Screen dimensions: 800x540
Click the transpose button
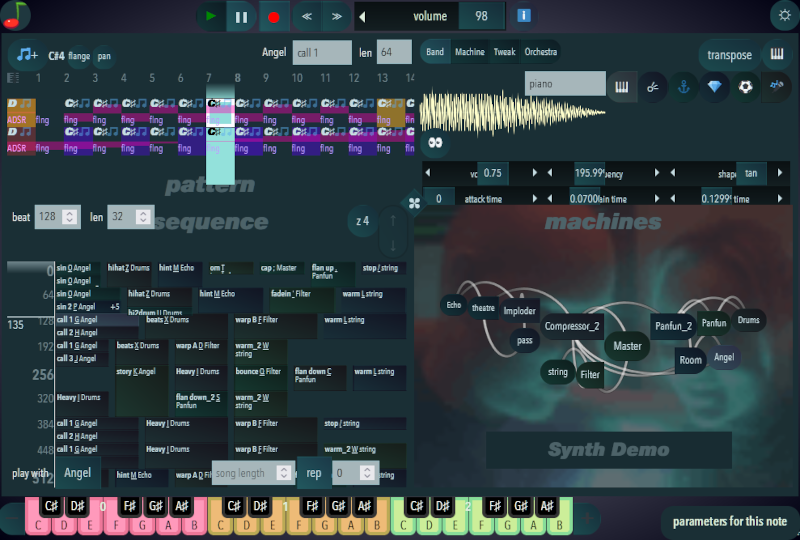729,55
